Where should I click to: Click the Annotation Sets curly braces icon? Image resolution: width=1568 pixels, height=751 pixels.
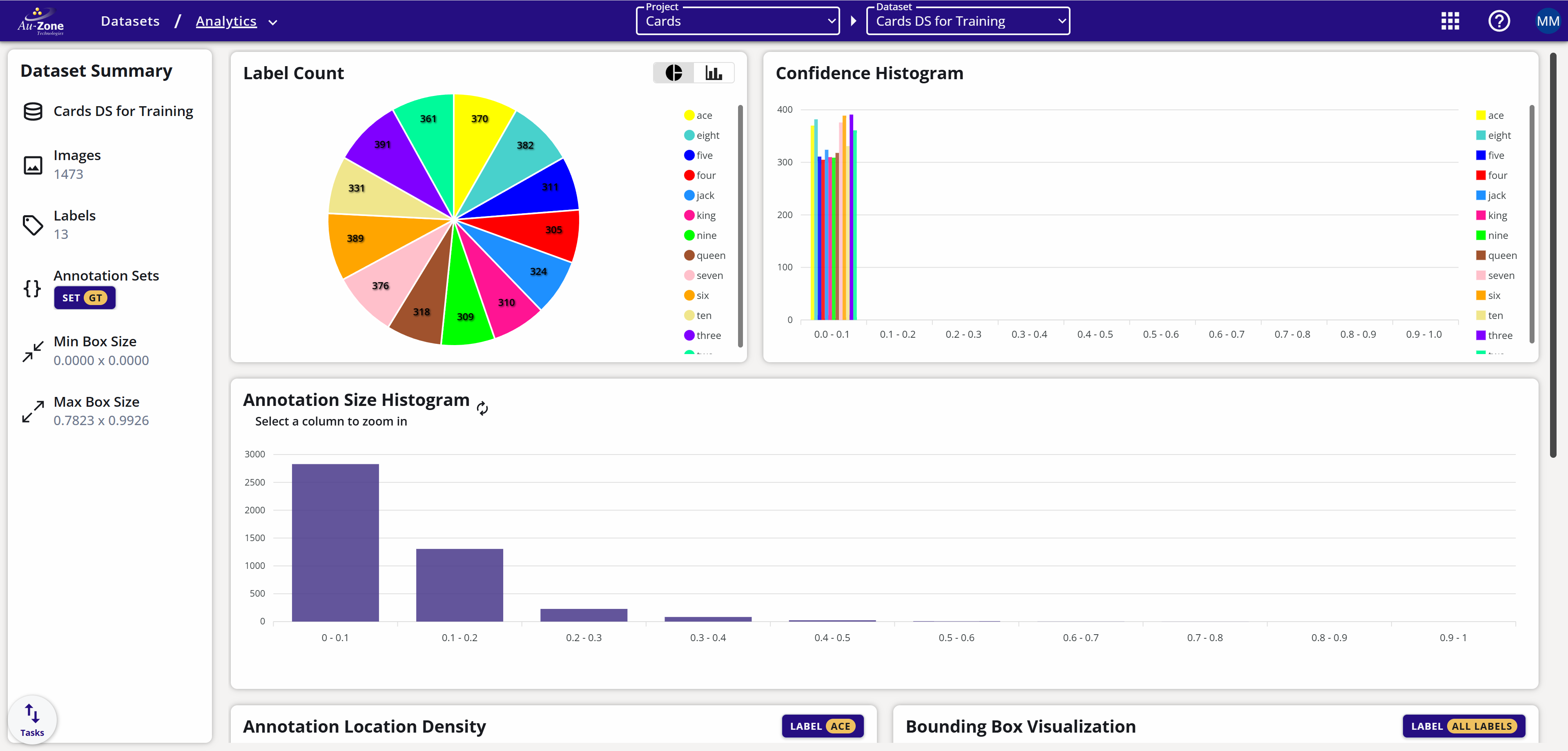point(31,289)
